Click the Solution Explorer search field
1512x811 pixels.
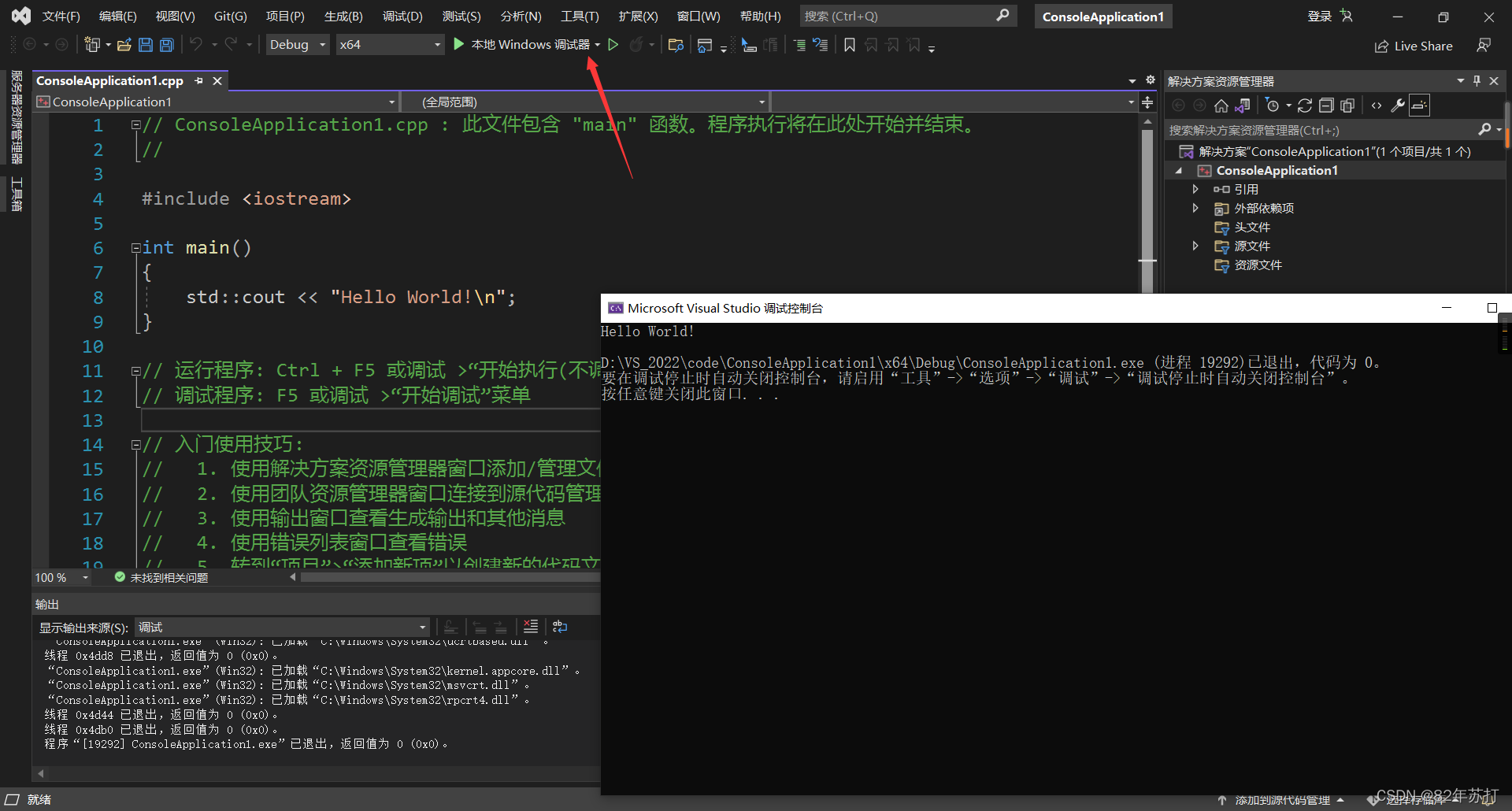click(x=1323, y=130)
